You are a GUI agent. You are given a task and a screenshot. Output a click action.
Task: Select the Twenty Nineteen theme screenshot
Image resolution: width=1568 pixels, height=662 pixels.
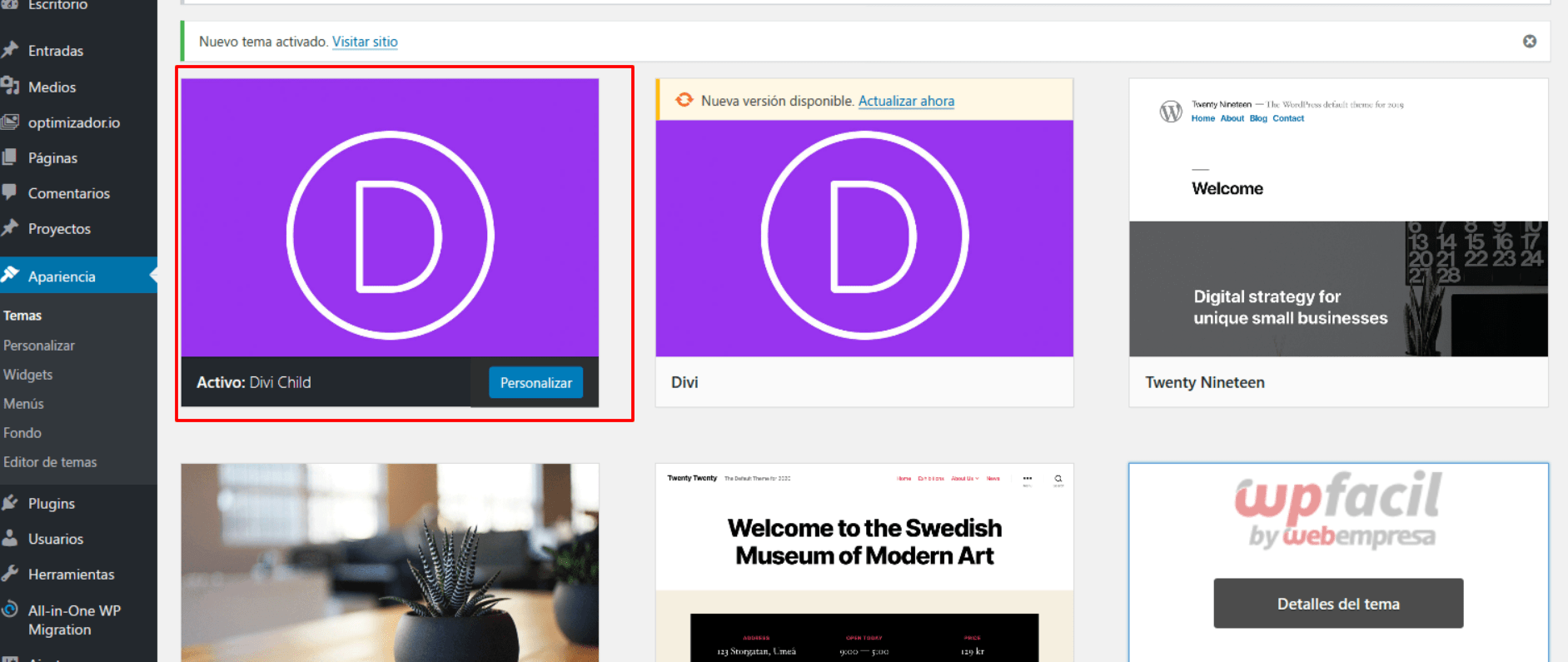coord(1338,218)
